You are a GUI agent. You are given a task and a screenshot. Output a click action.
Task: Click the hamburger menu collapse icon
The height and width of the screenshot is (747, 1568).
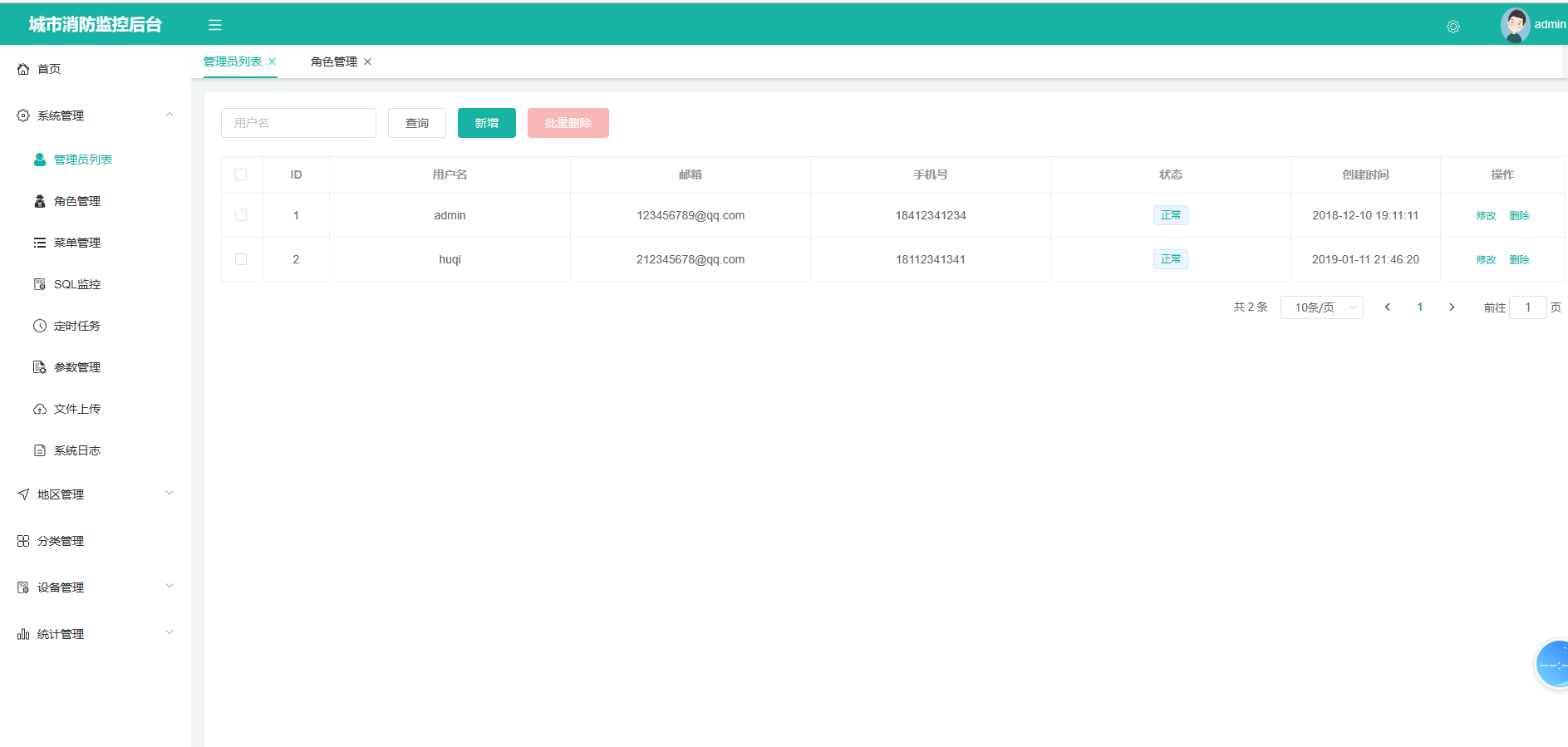tap(215, 25)
